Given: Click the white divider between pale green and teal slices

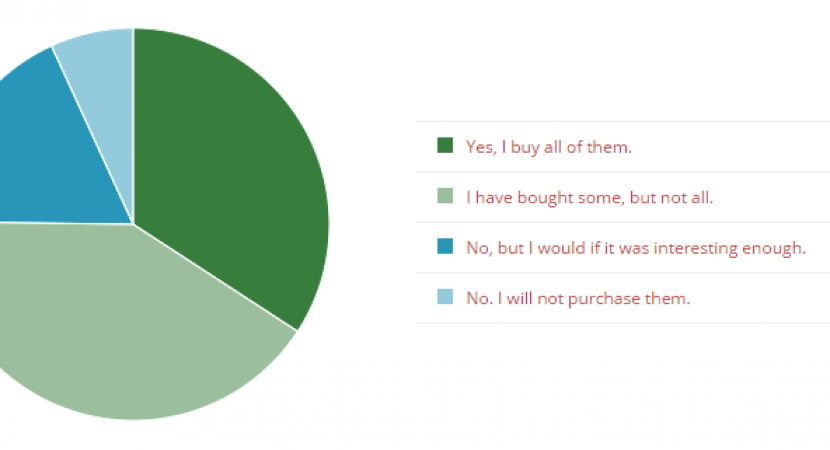Looking at the screenshot, I should tap(60, 223).
